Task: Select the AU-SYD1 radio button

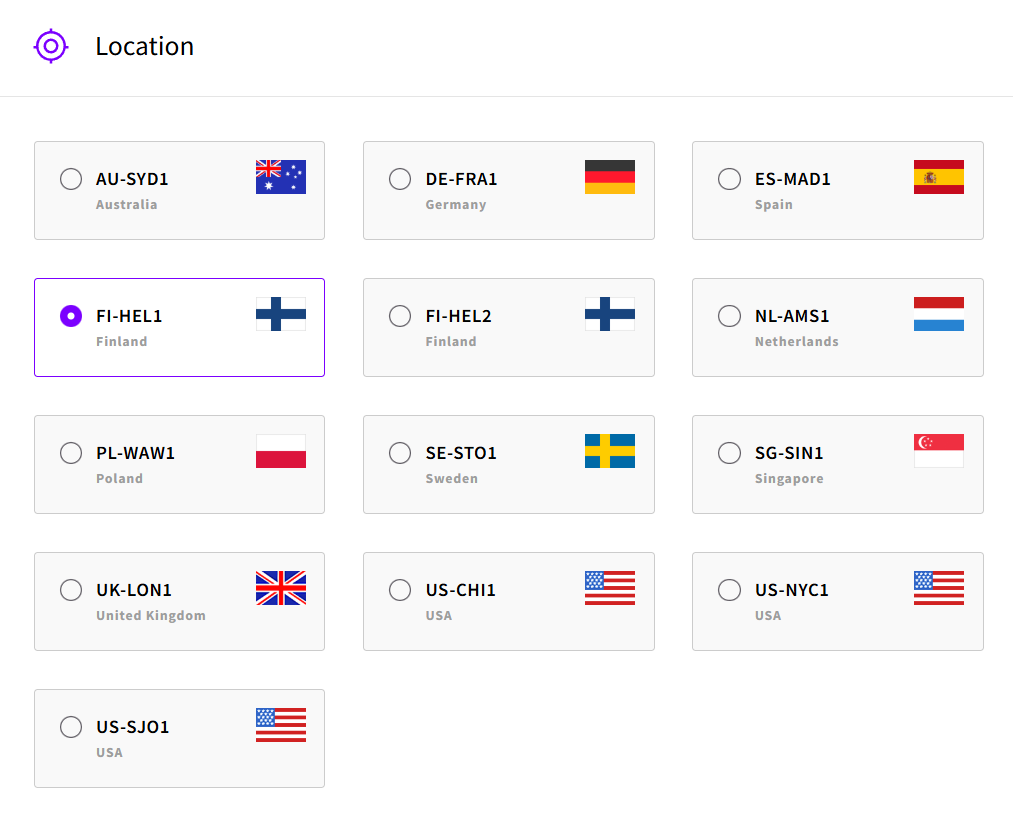Action: pyautogui.click(x=71, y=179)
